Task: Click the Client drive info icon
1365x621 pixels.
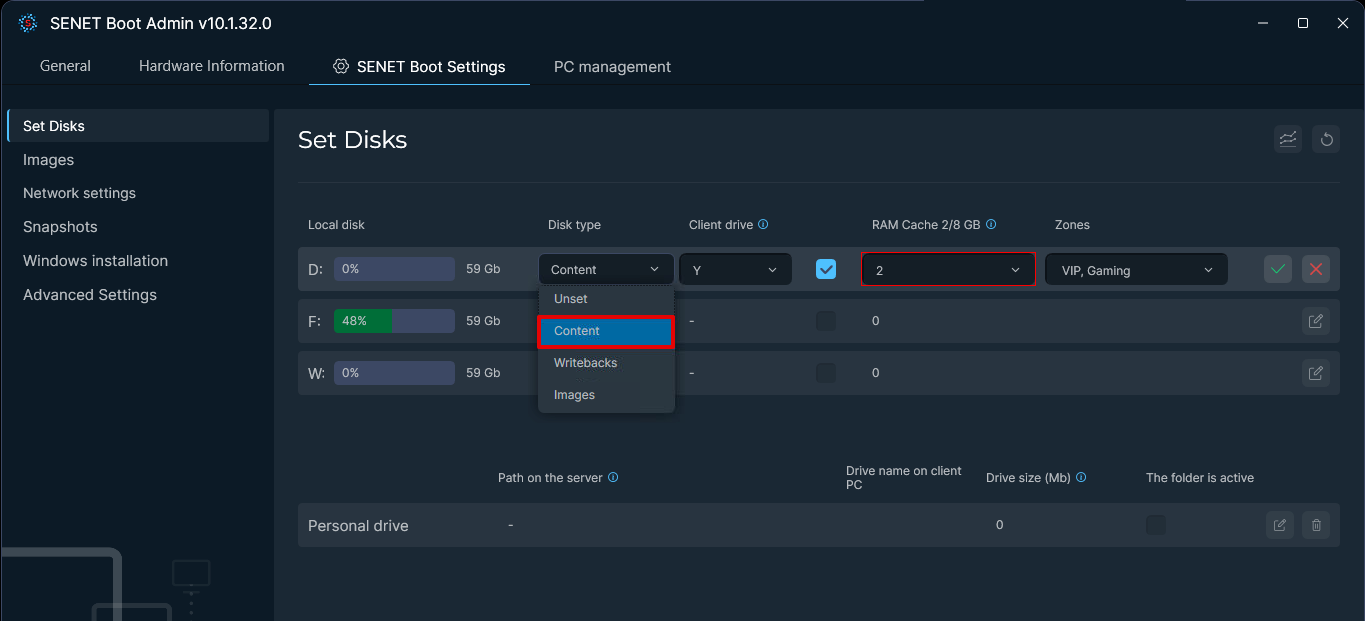Action: coord(763,224)
